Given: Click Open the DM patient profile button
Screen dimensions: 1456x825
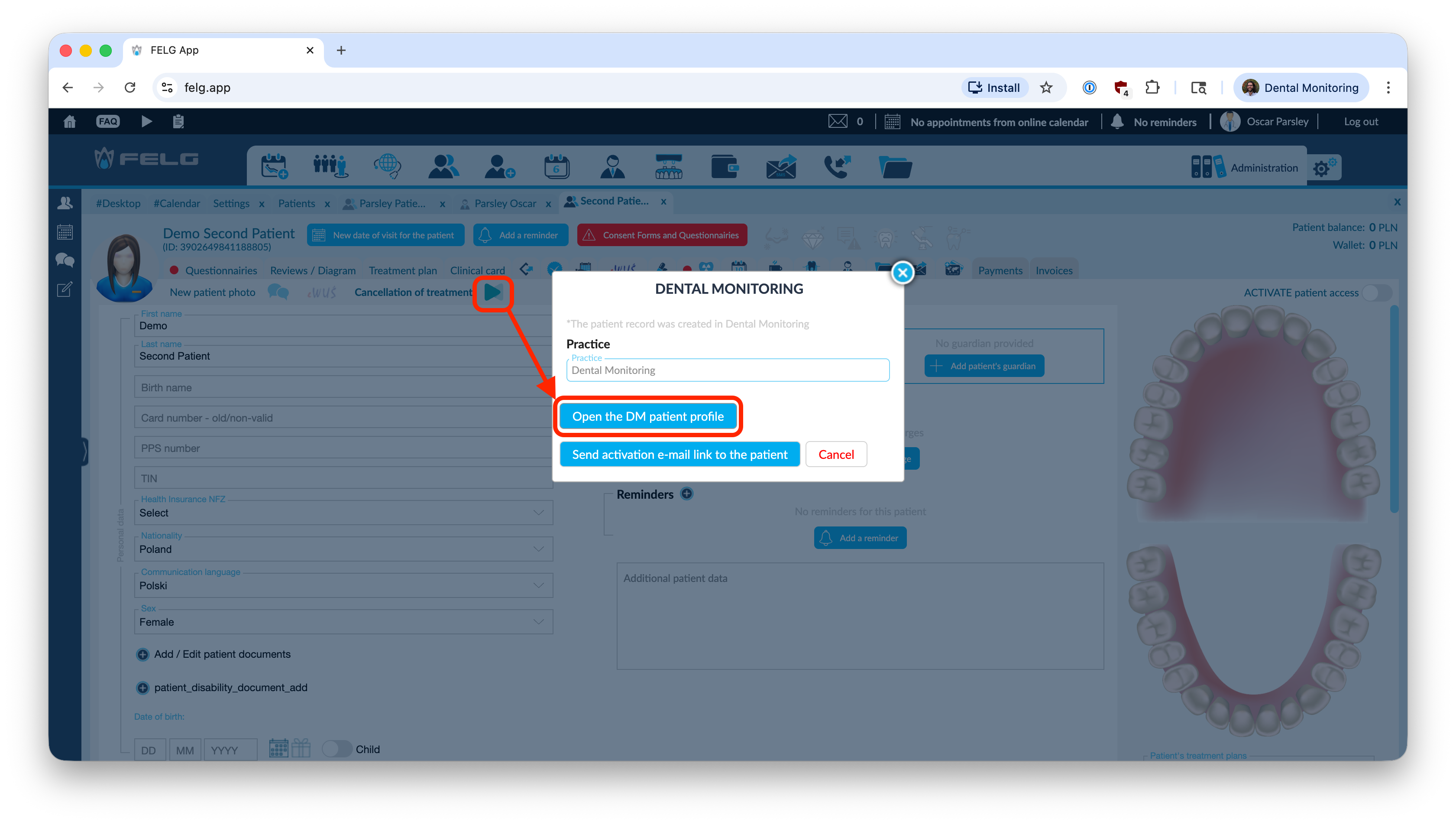Looking at the screenshot, I should tap(648, 416).
